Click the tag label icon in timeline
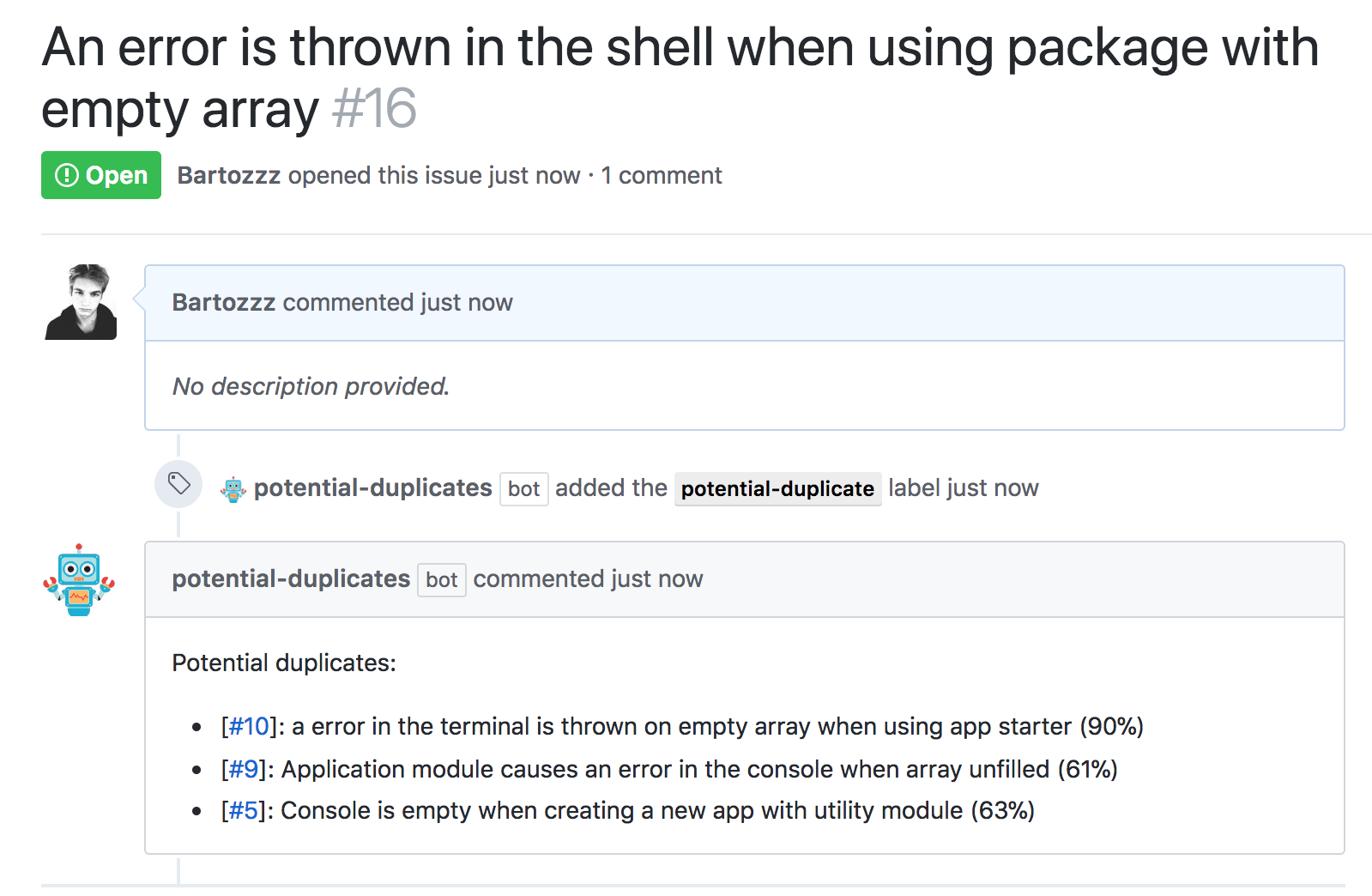The width and height of the screenshot is (1372, 896). click(178, 484)
